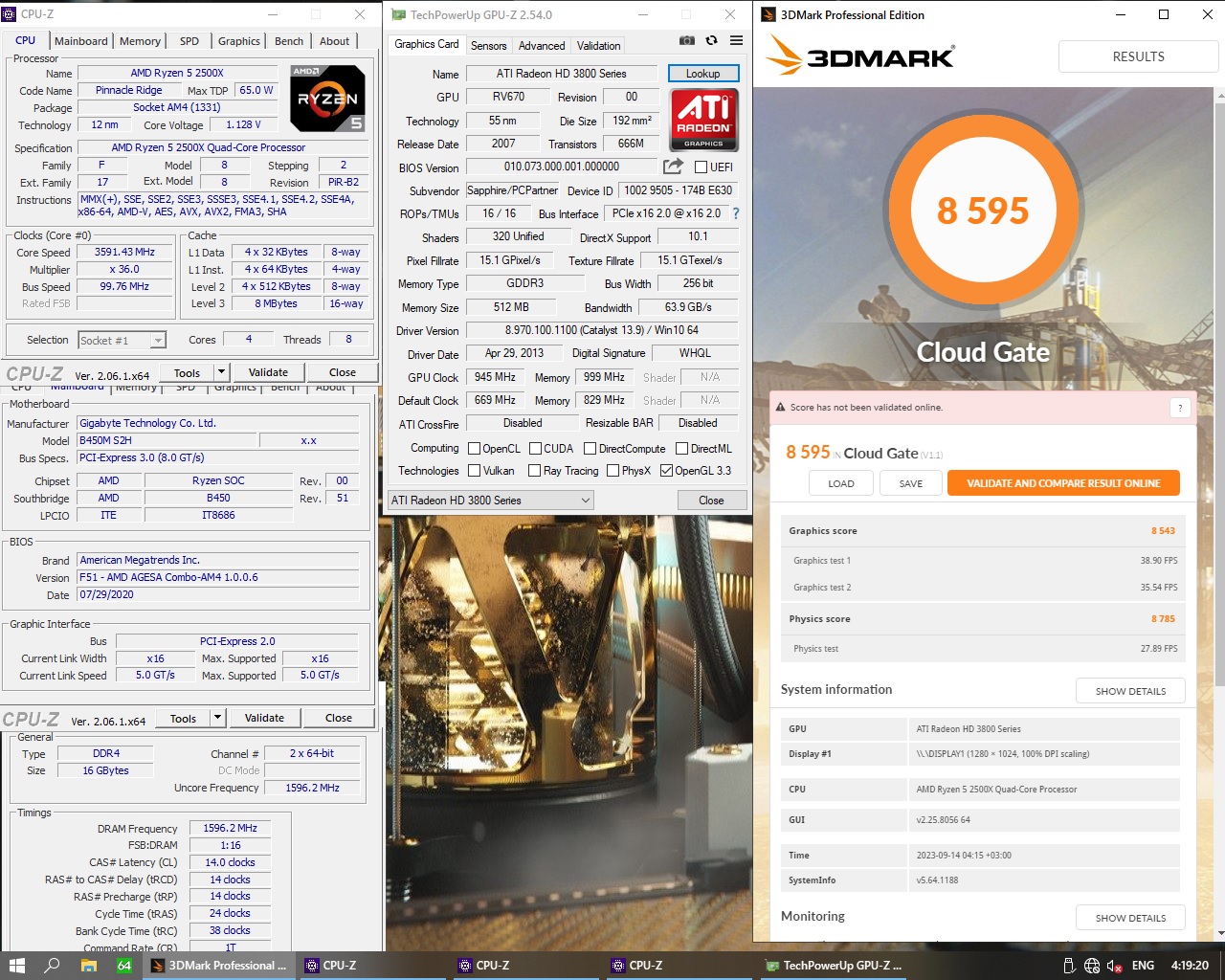Image resolution: width=1225 pixels, height=980 pixels.
Task: Click the SAVE button in 3DMark
Action: (911, 483)
